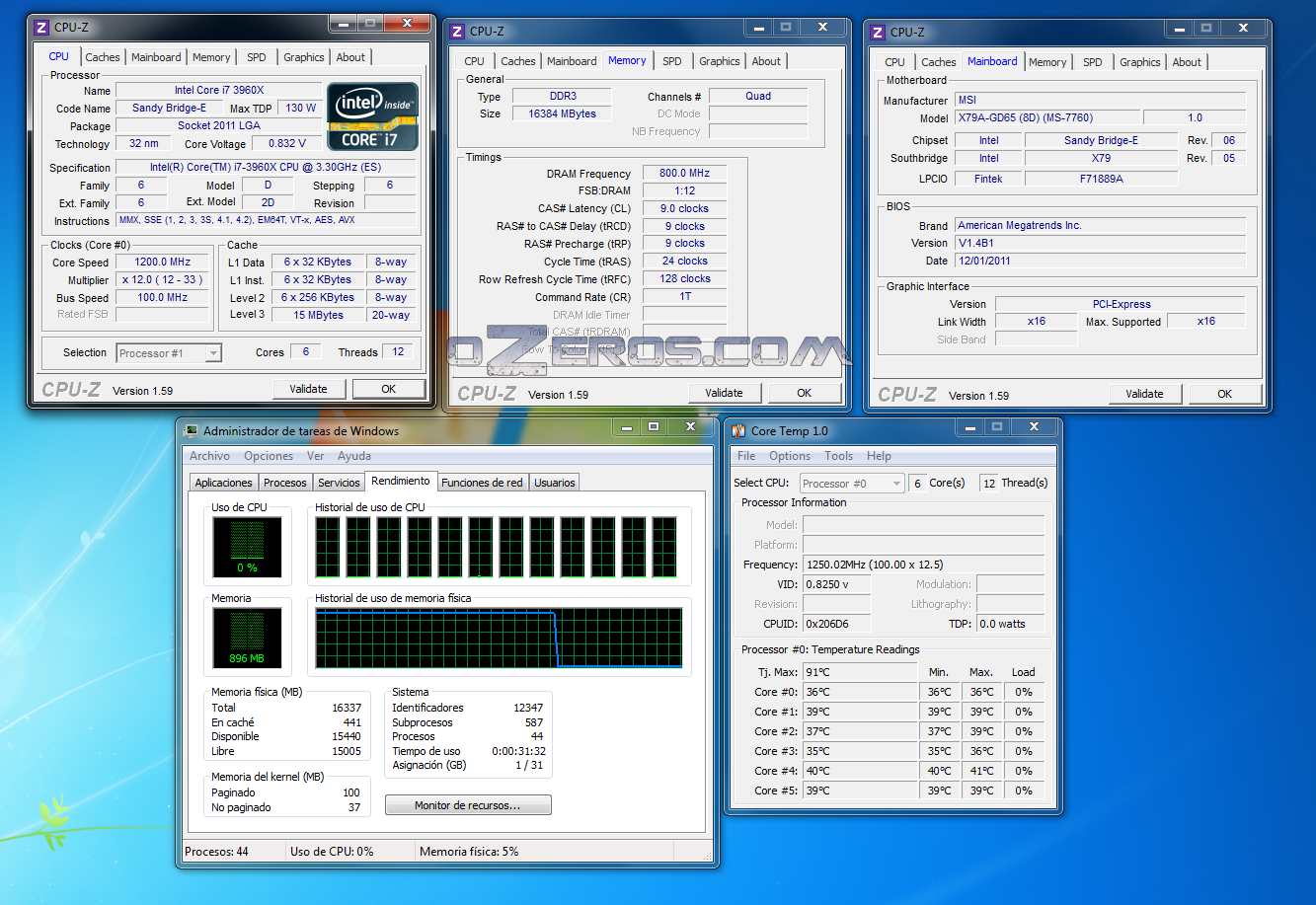Select Mainboard tab in the middle CPU-Z window

[572, 61]
